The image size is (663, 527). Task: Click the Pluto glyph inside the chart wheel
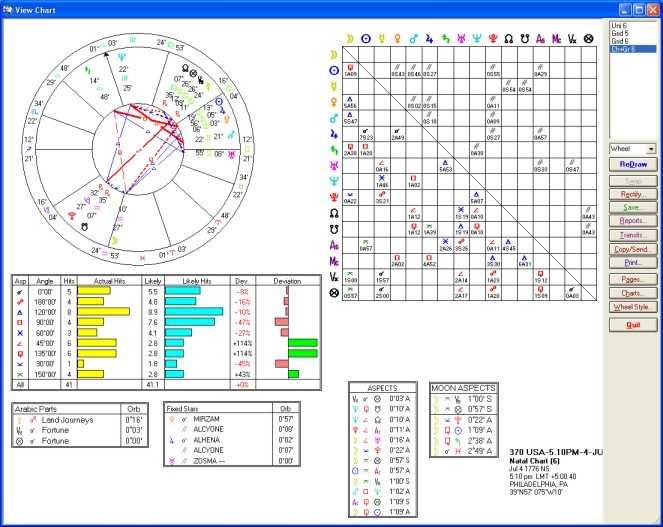(72, 216)
